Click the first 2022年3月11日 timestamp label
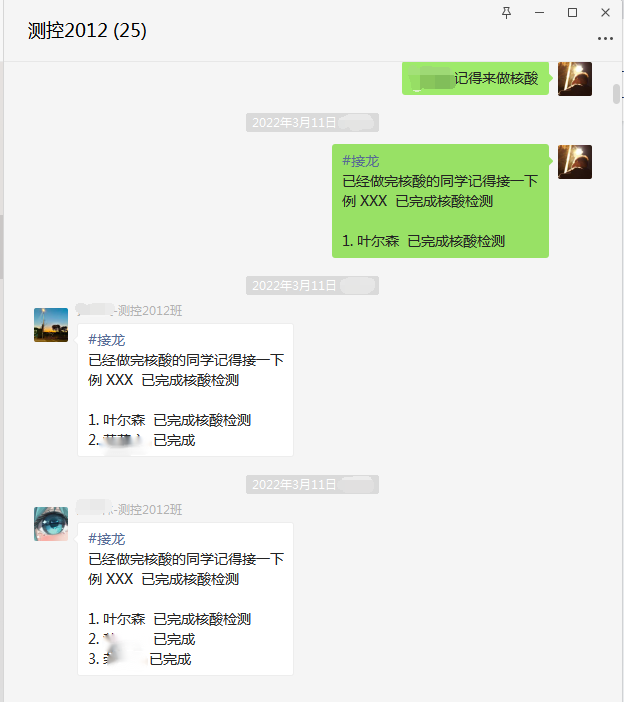Viewport: 624px width, 702px height. (312, 122)
